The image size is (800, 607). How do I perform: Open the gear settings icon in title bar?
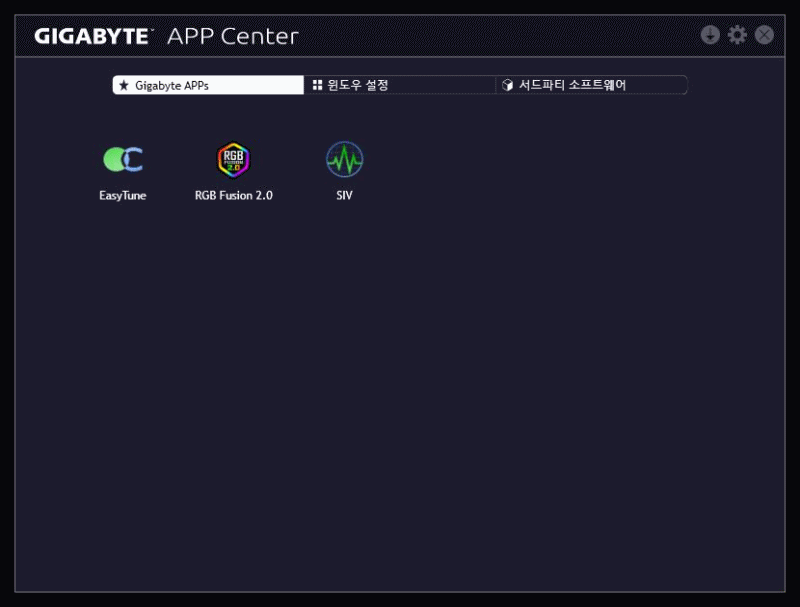737,35
